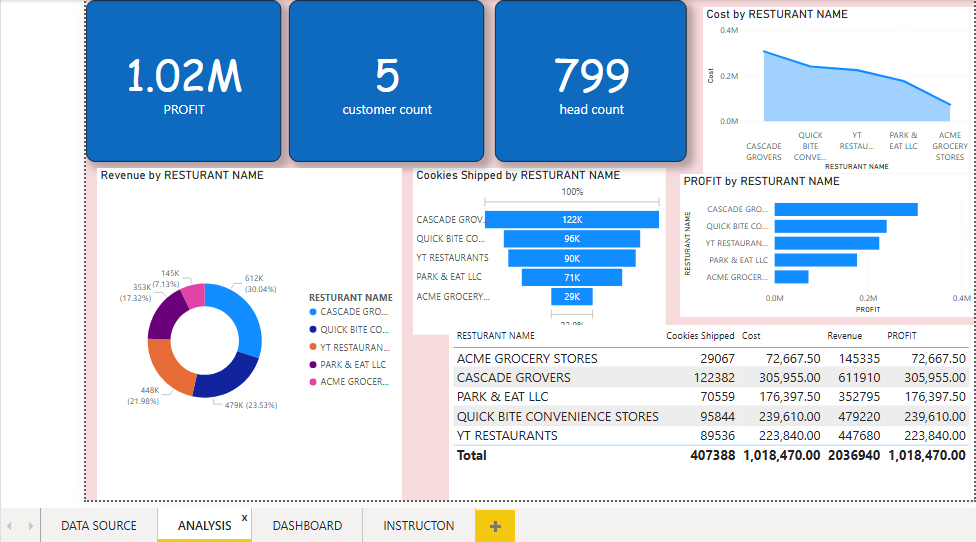Go to next page tabs arrow
976x542 pixels.
(x=30, y=526)
